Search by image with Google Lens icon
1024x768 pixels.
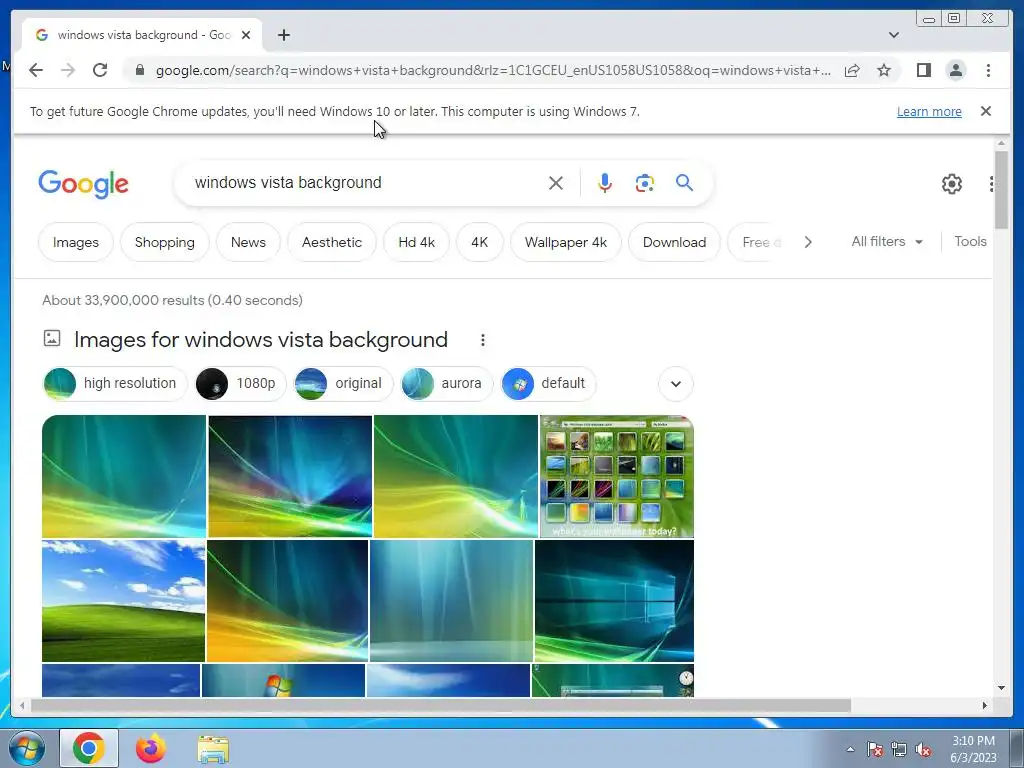645,183
